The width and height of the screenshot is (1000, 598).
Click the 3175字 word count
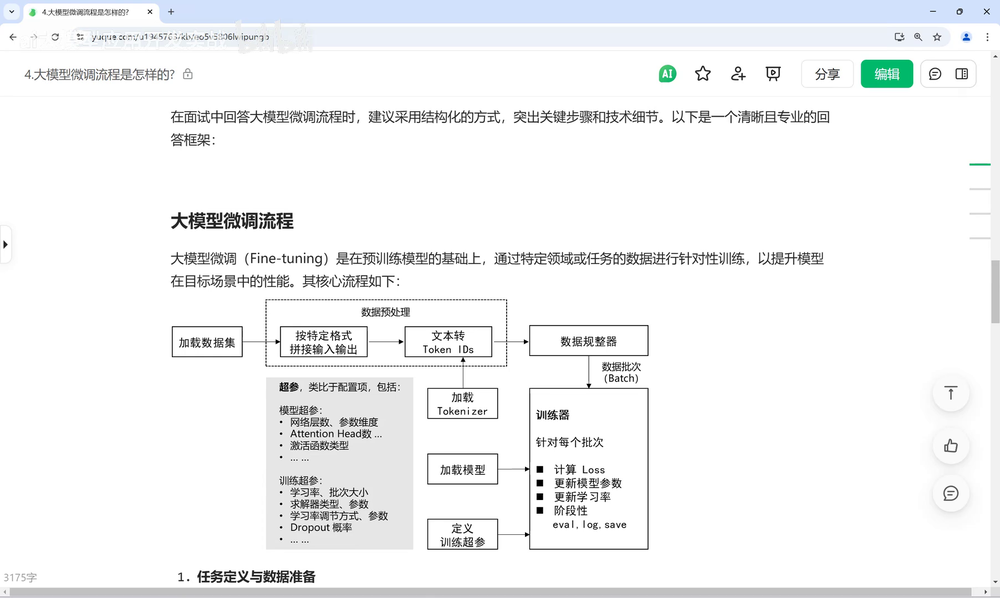coord(20,578)
